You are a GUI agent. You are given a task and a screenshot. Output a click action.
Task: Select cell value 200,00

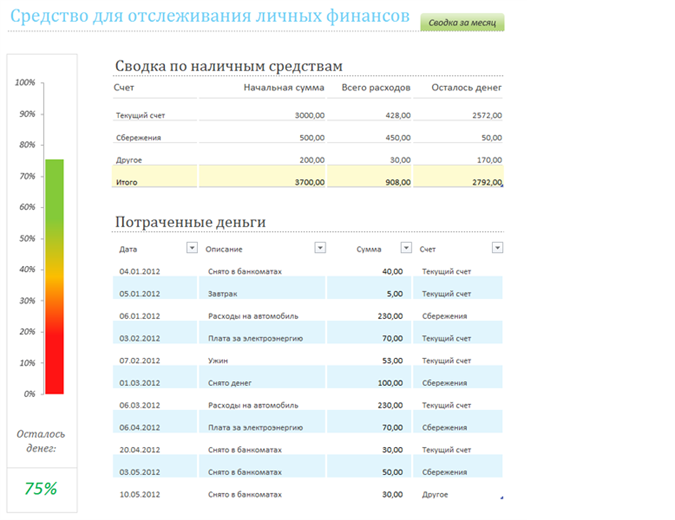(x=312, y=160)
